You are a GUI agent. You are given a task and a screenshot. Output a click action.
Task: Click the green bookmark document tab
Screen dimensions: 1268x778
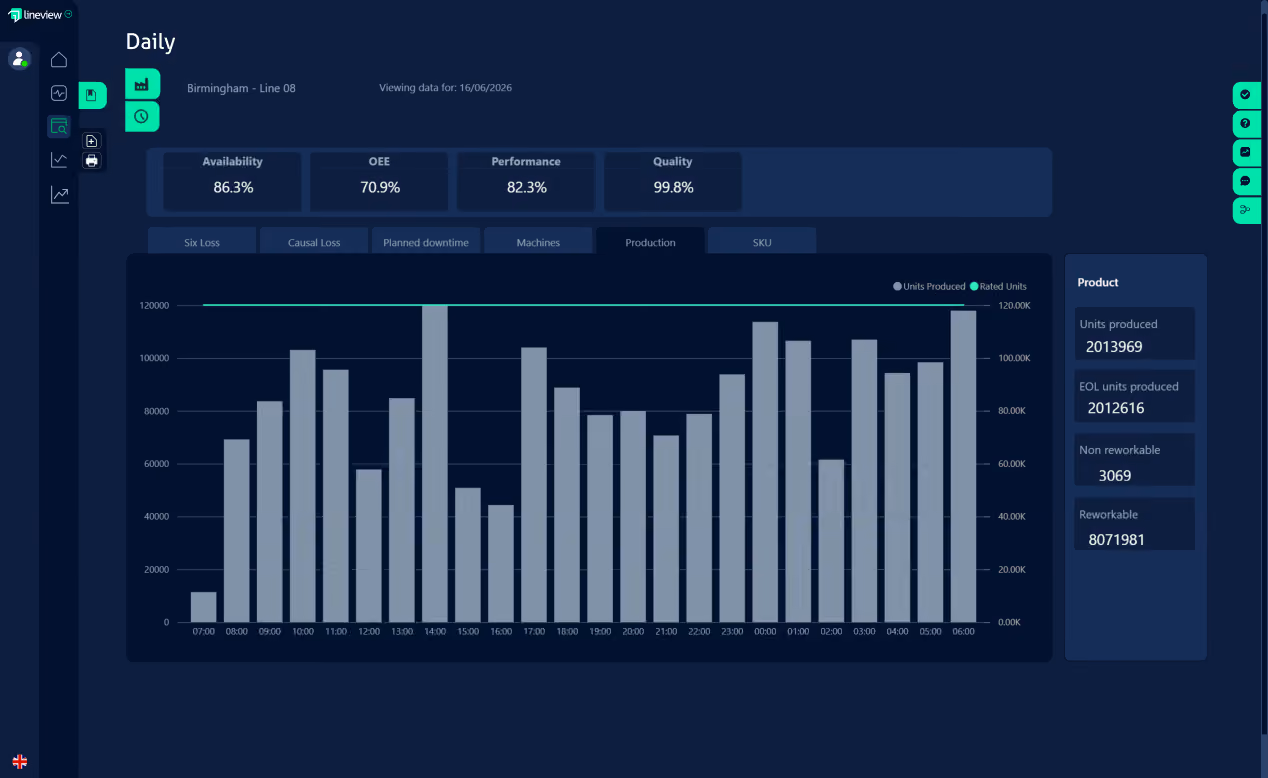tap(92, 96)
